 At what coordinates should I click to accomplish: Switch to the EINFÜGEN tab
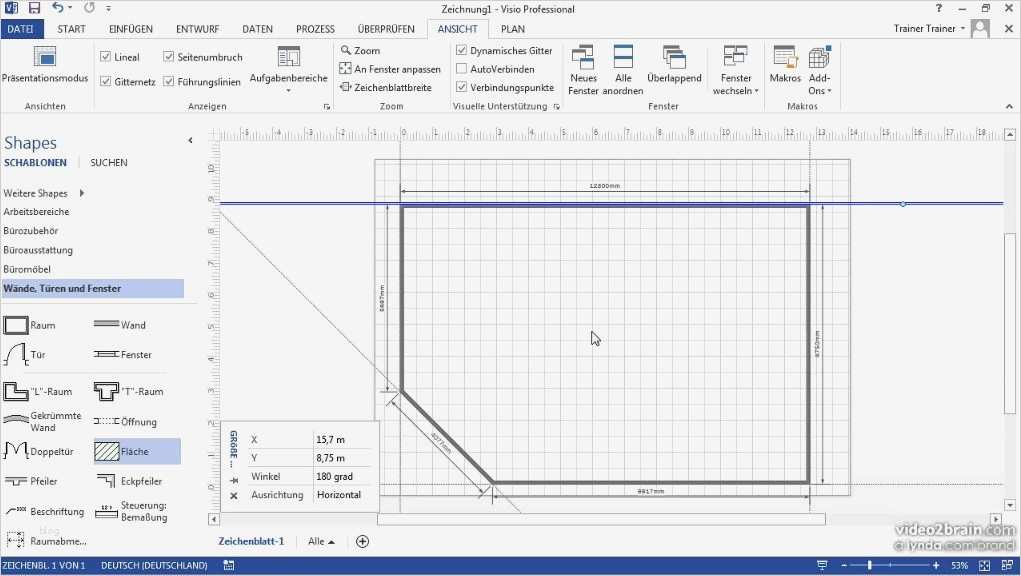click(x=131, y=29)
